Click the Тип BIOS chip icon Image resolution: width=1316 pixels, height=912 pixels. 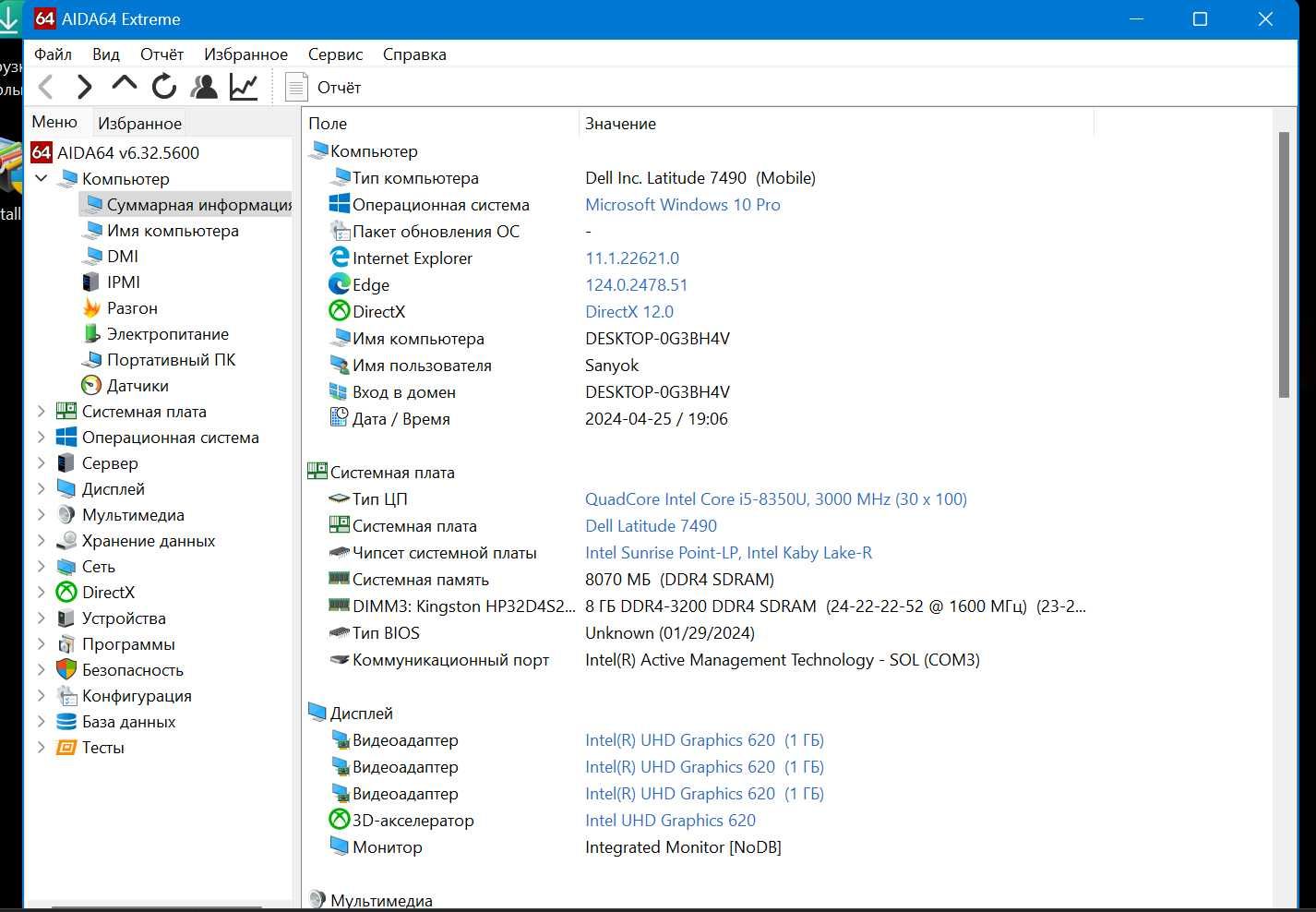(x=339, y=632)
